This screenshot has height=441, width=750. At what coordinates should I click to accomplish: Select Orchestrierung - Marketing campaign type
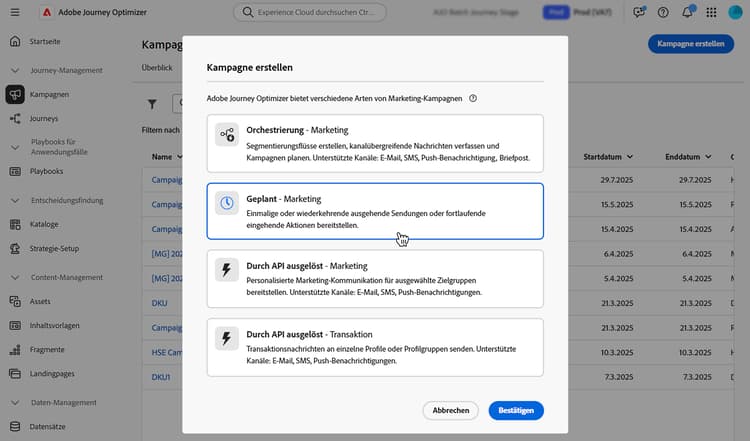(x=375, y=143)
